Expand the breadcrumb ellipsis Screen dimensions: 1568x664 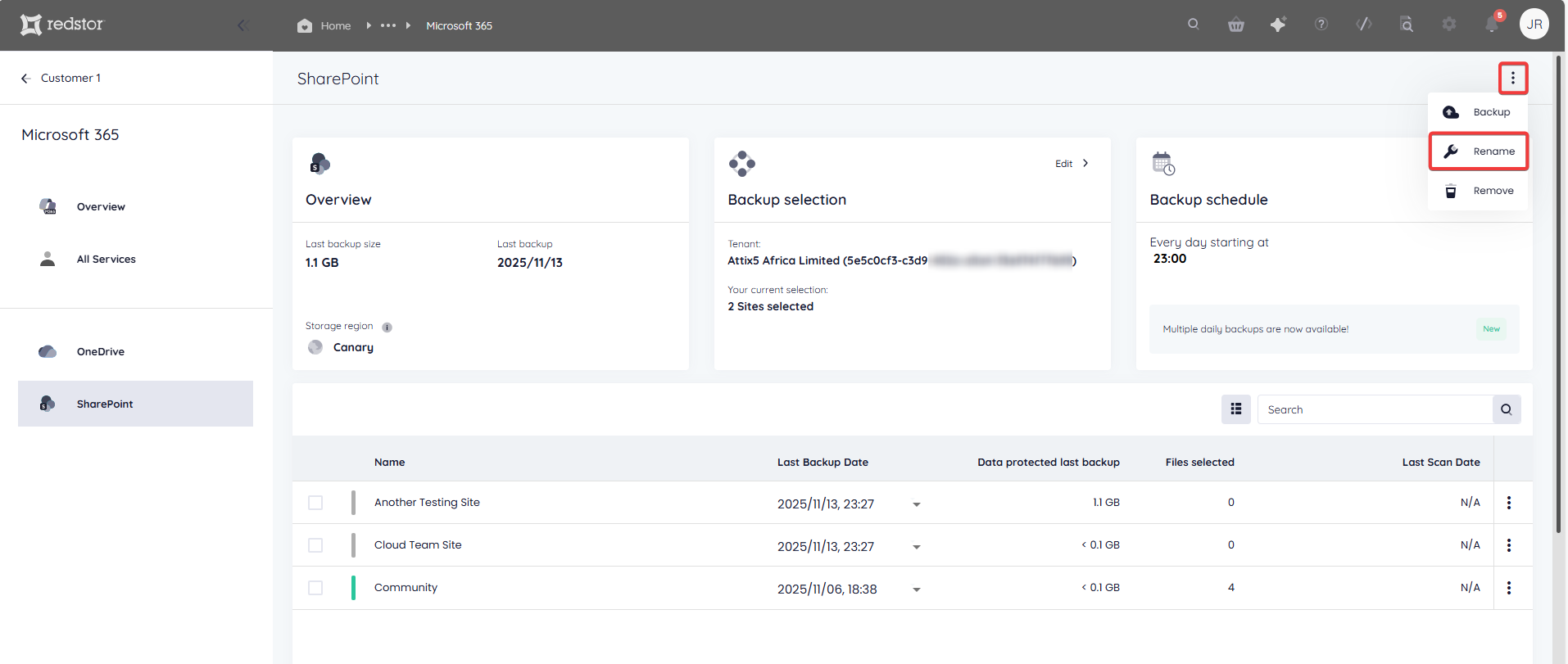pyautogui.click(x=388, y=25)
